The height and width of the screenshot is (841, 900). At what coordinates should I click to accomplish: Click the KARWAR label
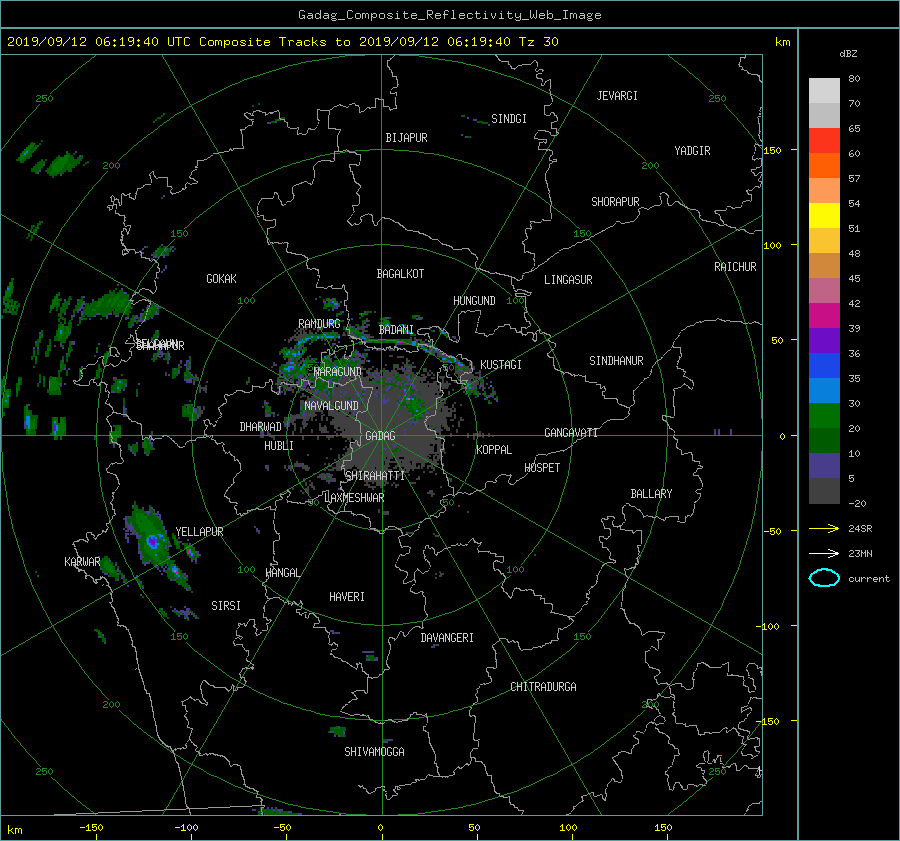click(82, 562)
